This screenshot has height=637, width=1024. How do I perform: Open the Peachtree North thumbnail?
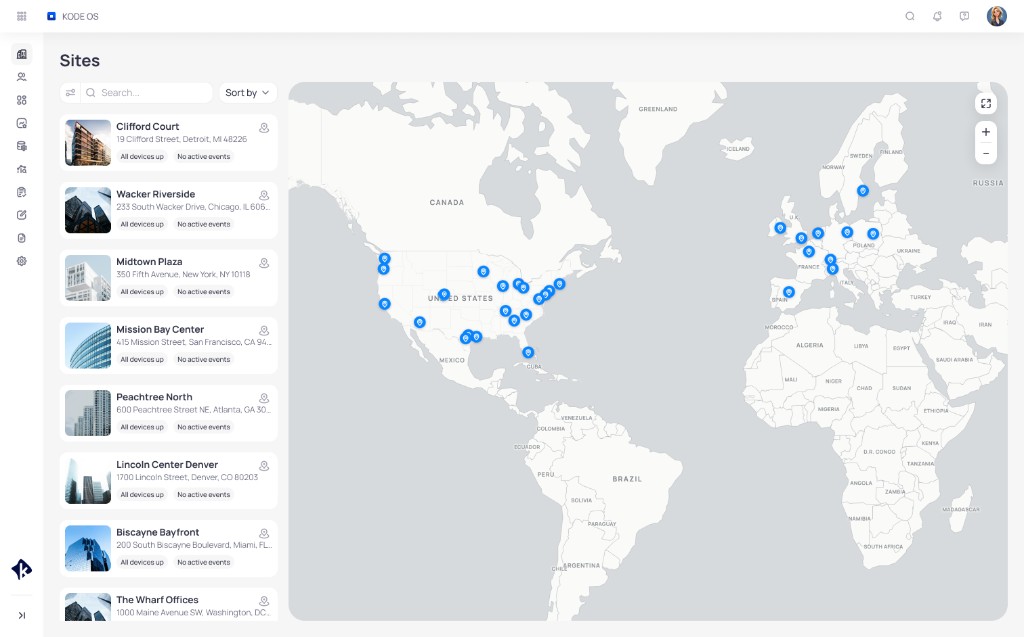pyautogui.click(x=88, y=413)
